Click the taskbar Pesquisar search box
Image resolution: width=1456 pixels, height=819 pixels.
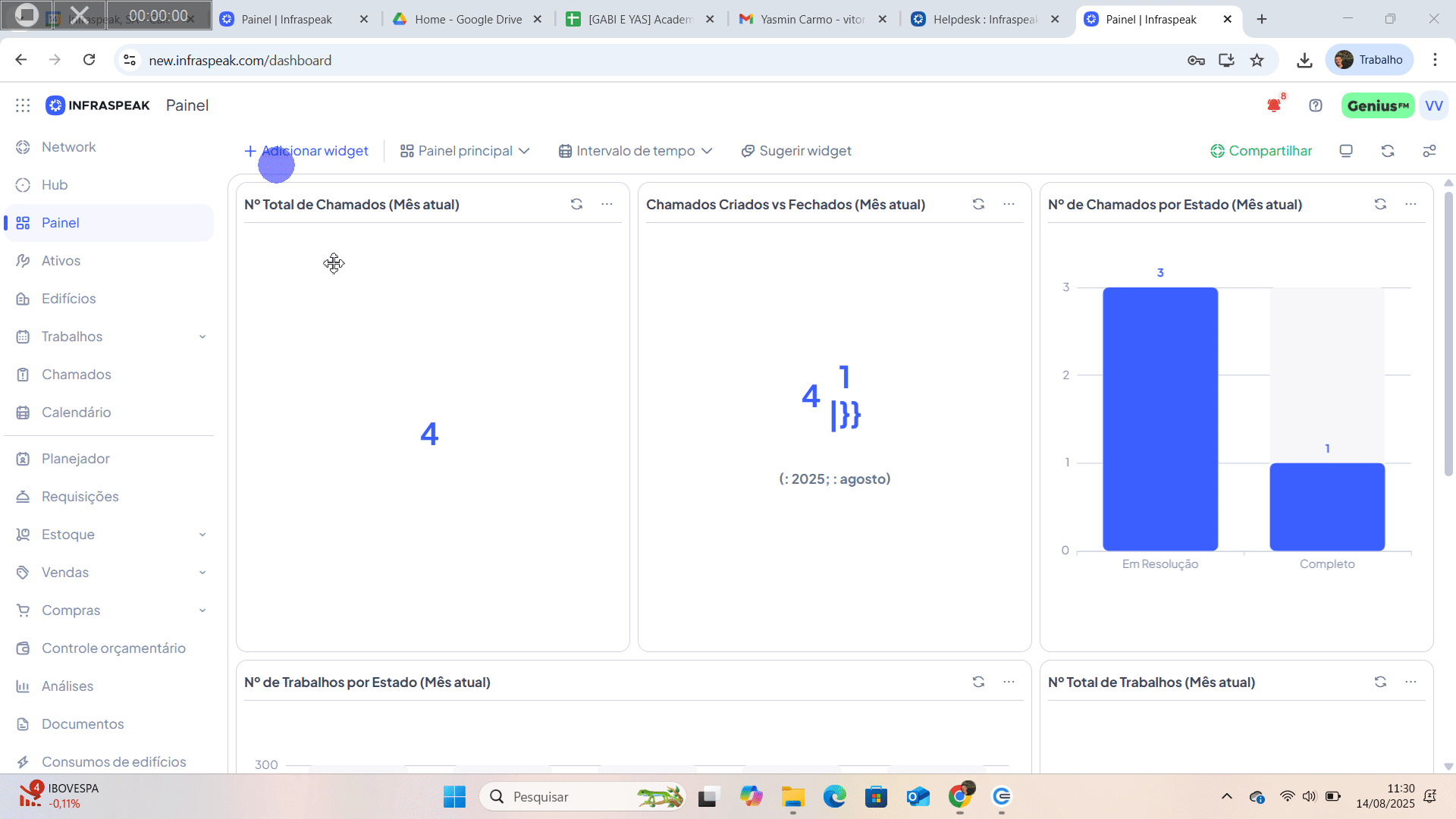[x=582, y=797]
